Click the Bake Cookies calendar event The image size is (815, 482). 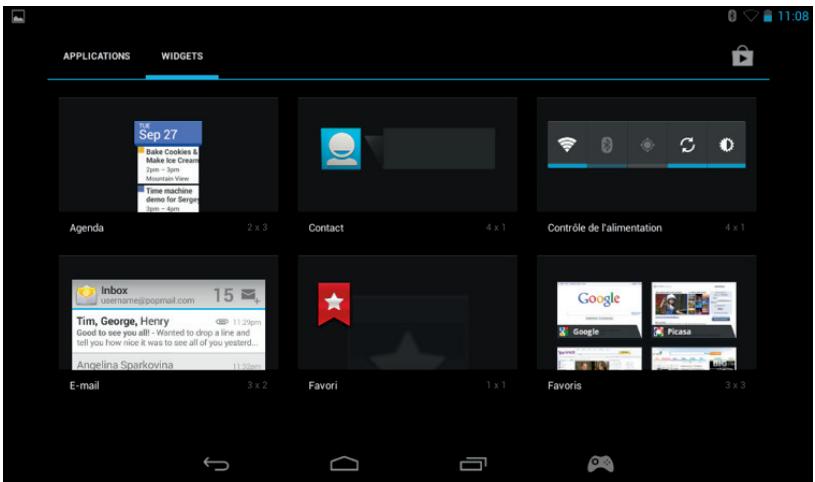click(168, 165)
